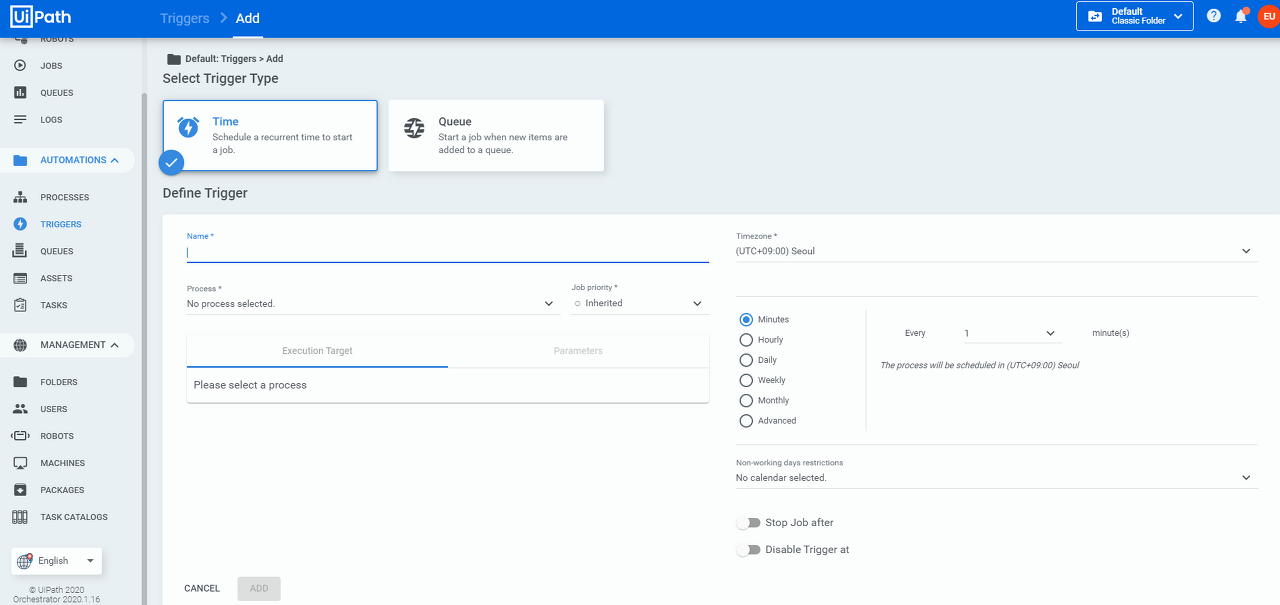Click the language globe icon
The image size is (1280, 605).
tap(25, 561)
